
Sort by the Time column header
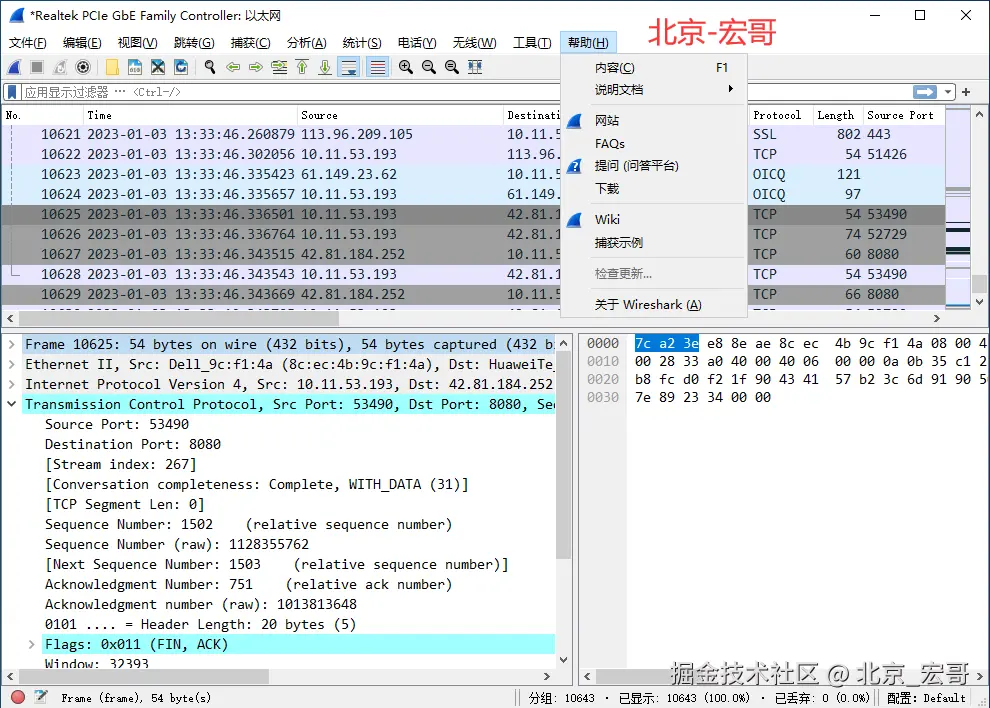(x=190, y=115)
